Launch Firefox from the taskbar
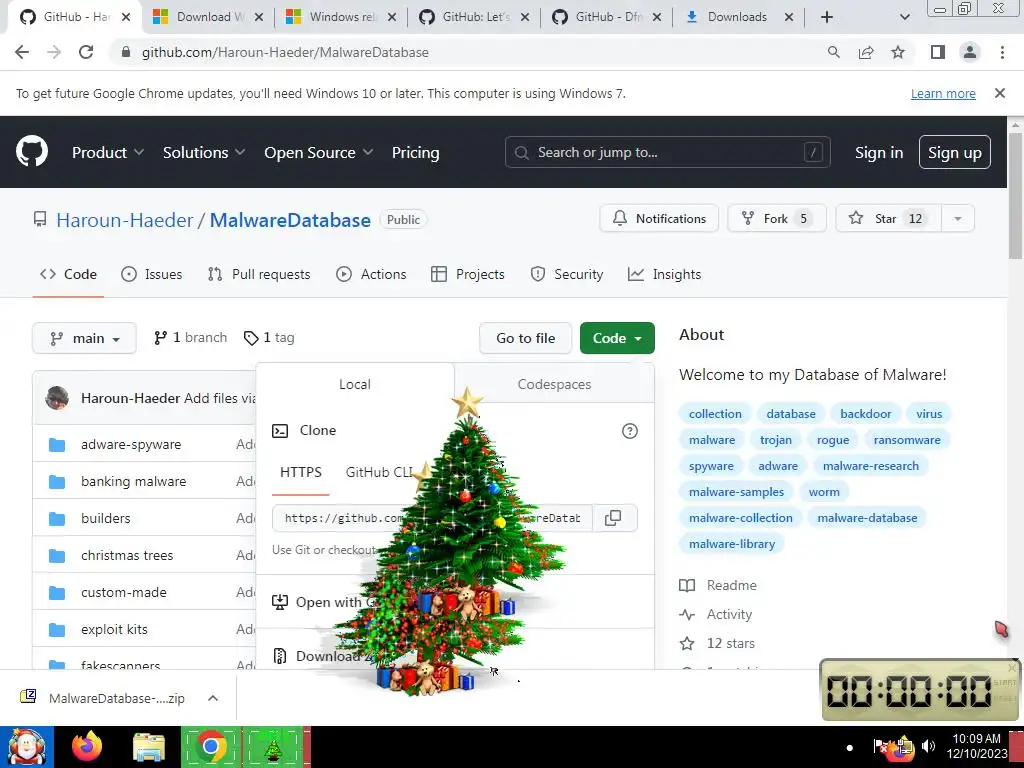 (87, 746)
